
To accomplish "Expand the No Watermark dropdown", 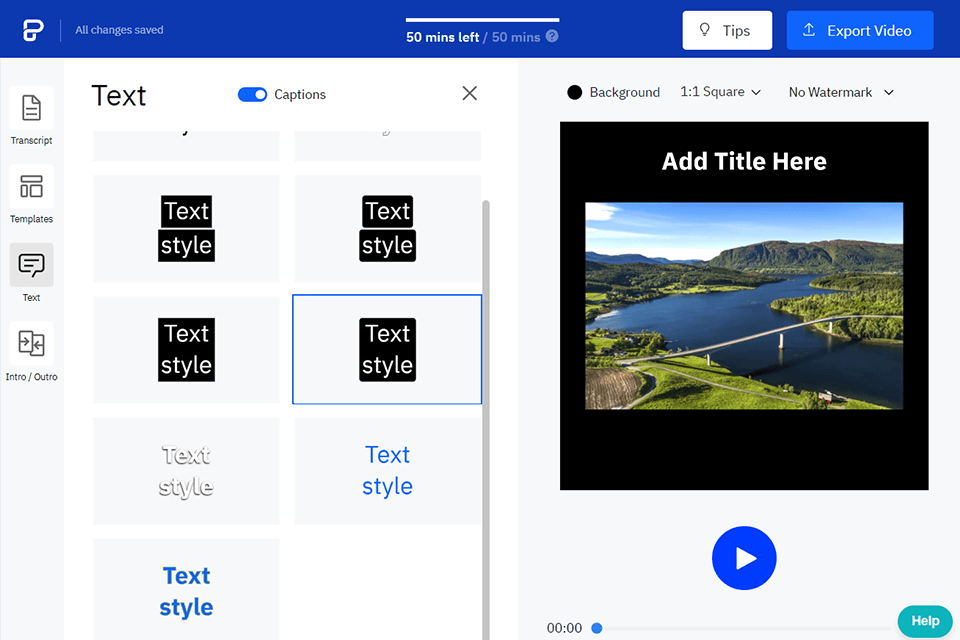I will [x=841, y=92].
